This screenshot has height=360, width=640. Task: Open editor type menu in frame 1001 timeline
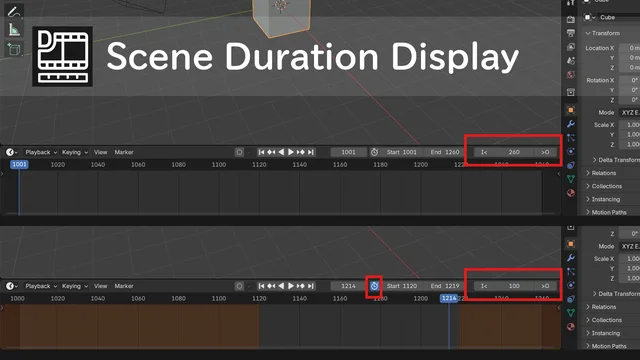[12, 152]
